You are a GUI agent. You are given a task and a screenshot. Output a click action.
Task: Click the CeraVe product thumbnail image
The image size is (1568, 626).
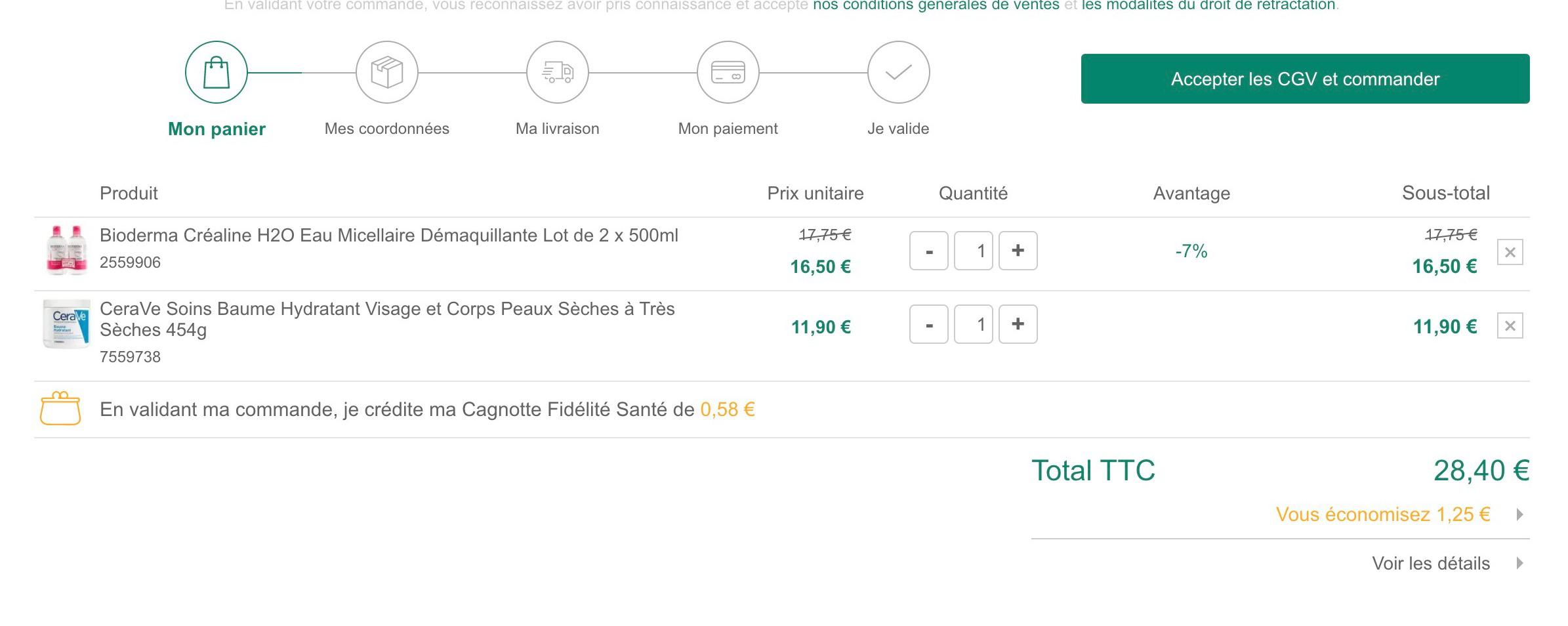66,324
